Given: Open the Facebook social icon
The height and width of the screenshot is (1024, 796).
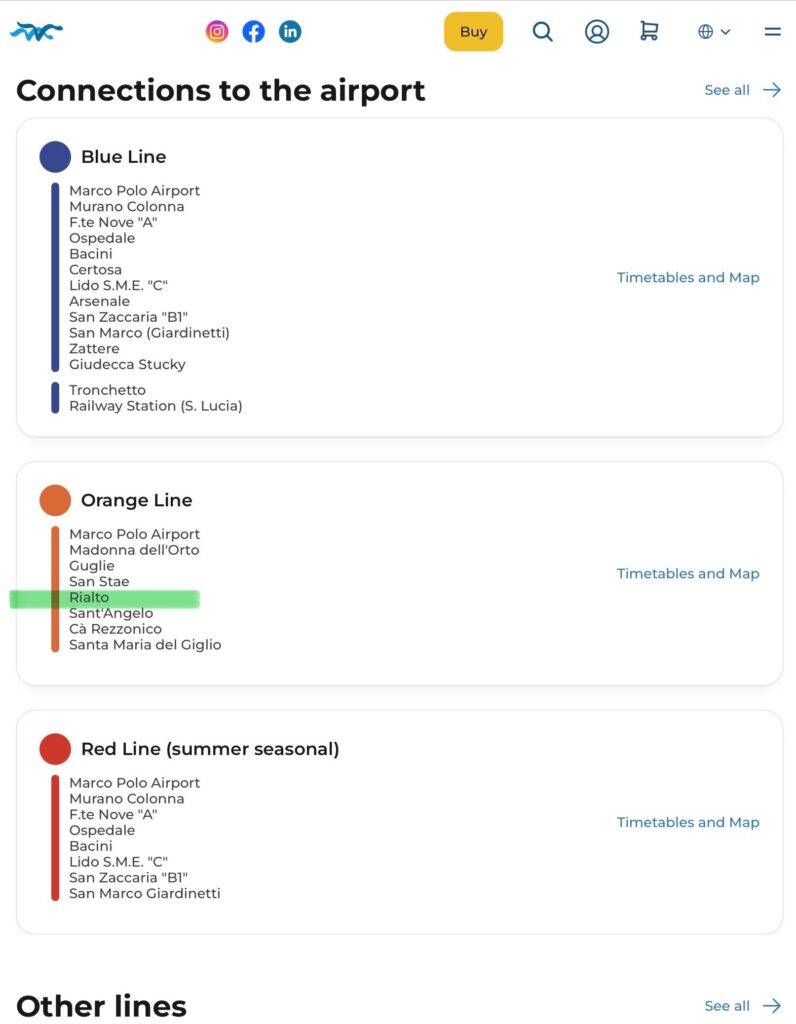Looking at the screenshot, I should coord(254,32).
